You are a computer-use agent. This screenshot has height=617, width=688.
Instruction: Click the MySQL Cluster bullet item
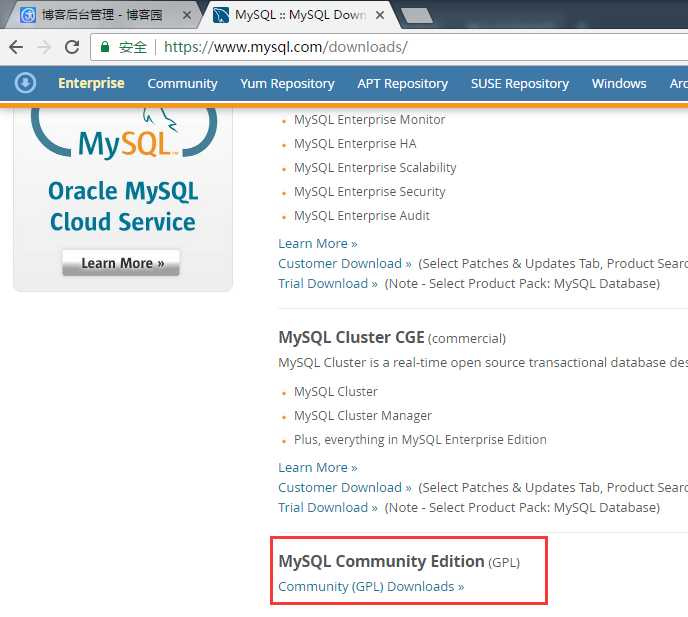pos(336,391)
